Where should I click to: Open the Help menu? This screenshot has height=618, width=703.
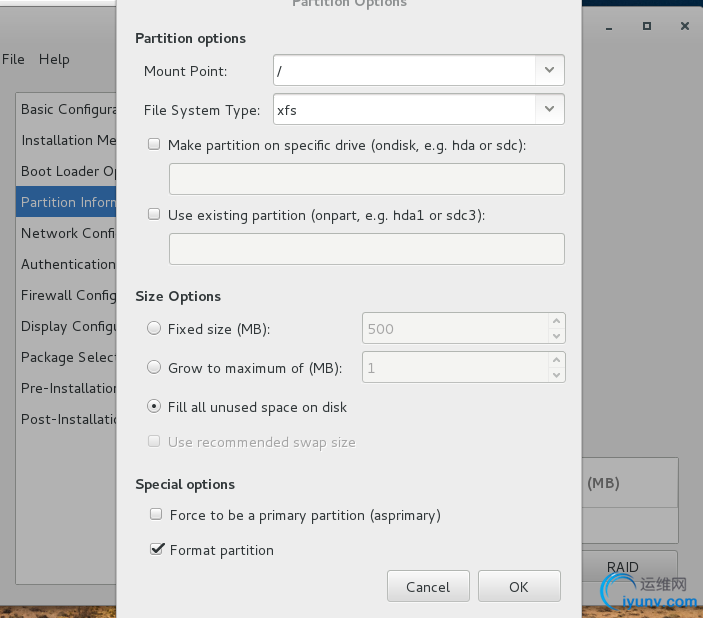(54, 59)
